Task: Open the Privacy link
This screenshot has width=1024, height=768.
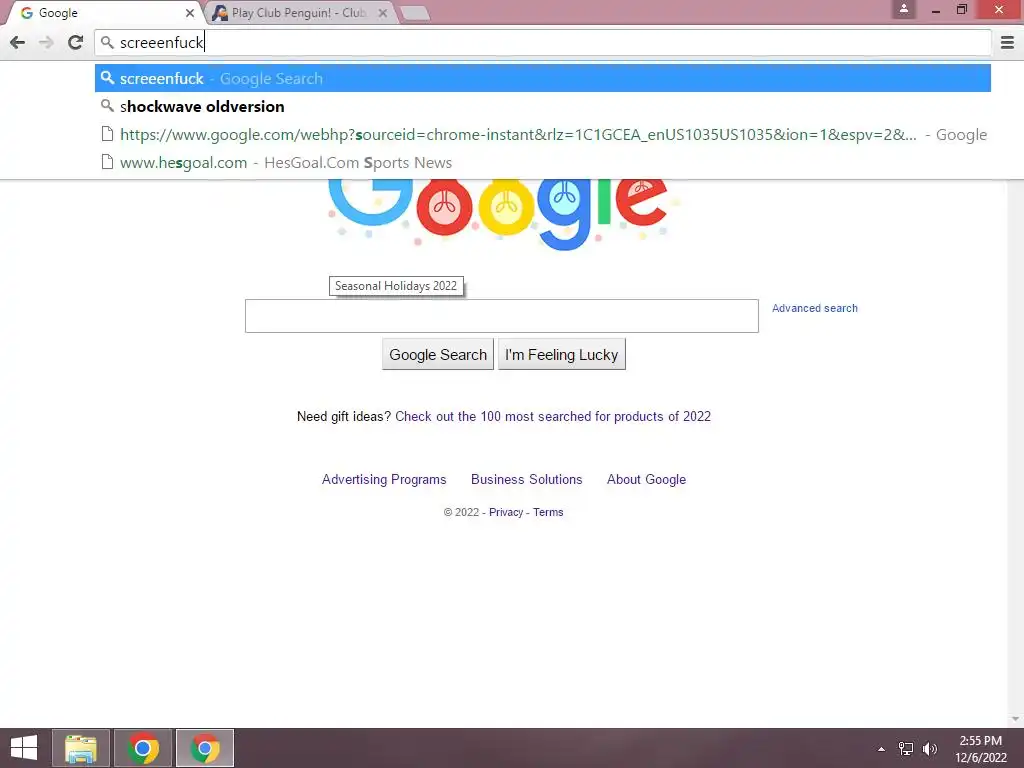Action: click(506, 513)
